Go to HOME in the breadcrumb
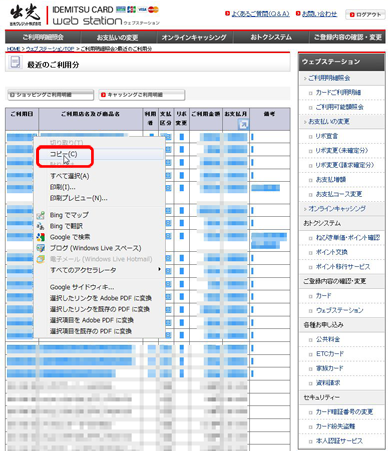The image size is (388, 451). pos(13,49)
